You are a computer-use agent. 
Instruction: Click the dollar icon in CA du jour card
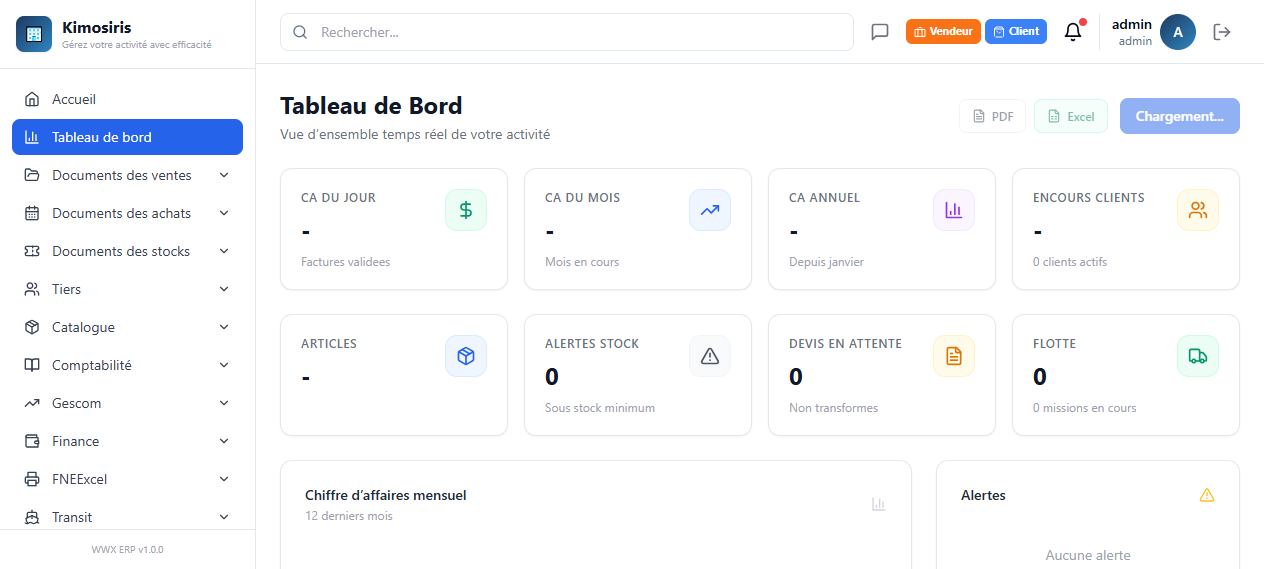click(466, 210)
